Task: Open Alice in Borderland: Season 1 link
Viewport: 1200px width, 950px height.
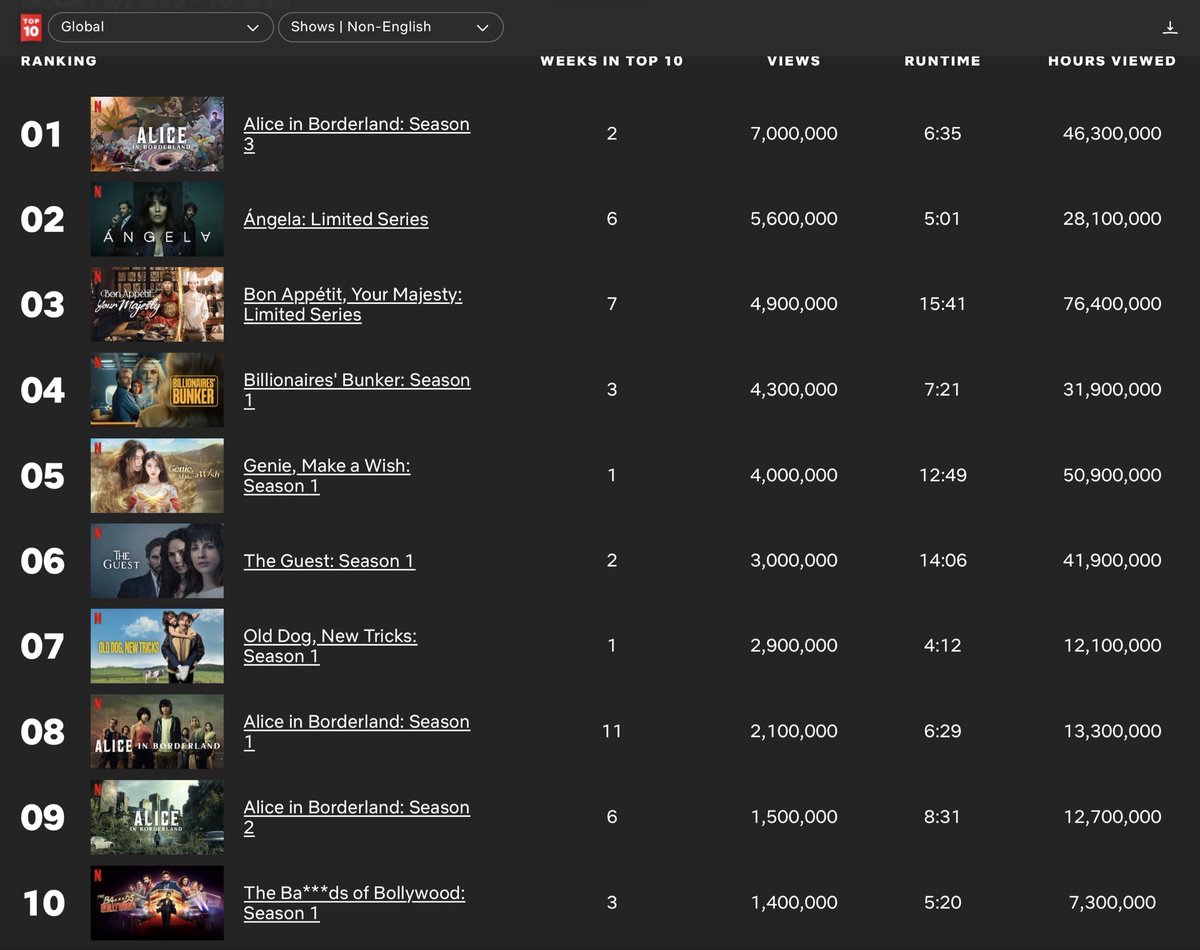Action: click(x=357, y=731)
